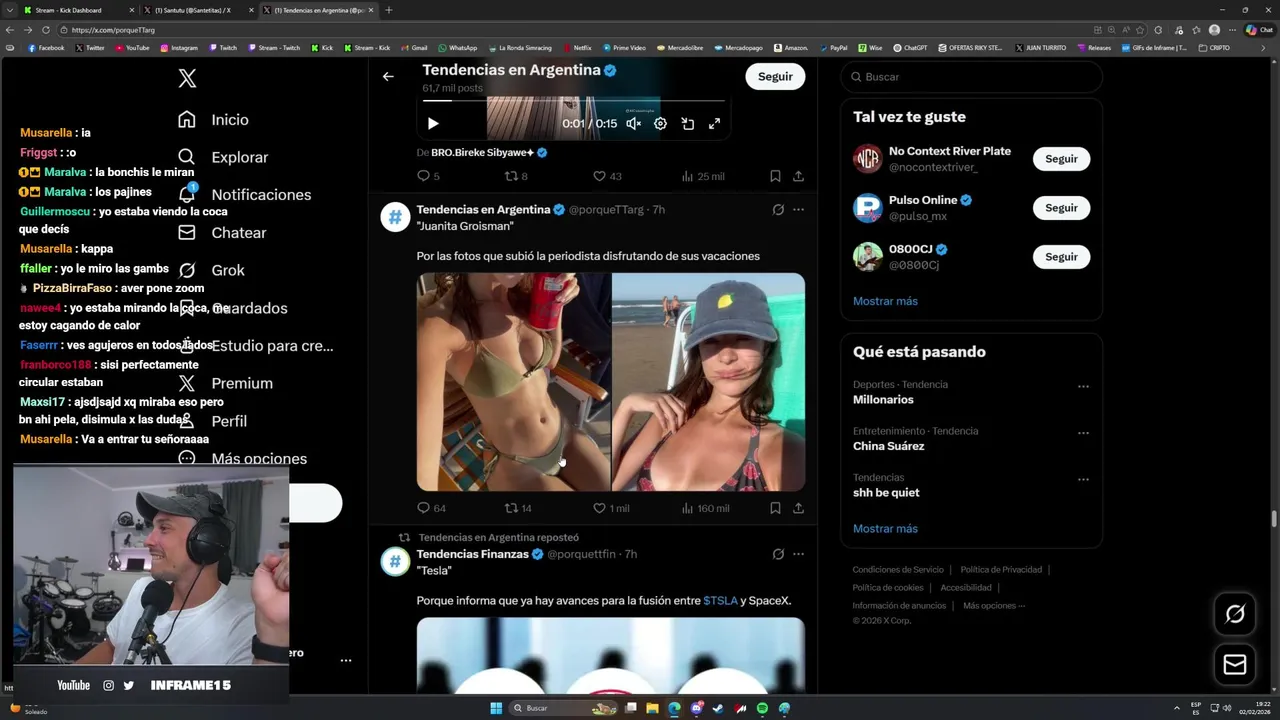Like the post with 1 mil likes
The image size is (1280, 720).
point(611,508)
